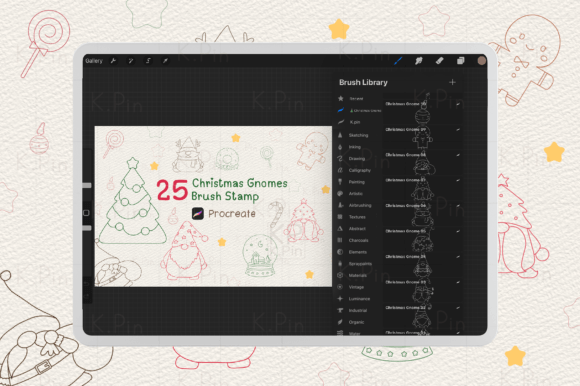Click the brush size slider handle
Image resolution: width=580 pixels, height=386 pixels.
(x=87, y=185)
